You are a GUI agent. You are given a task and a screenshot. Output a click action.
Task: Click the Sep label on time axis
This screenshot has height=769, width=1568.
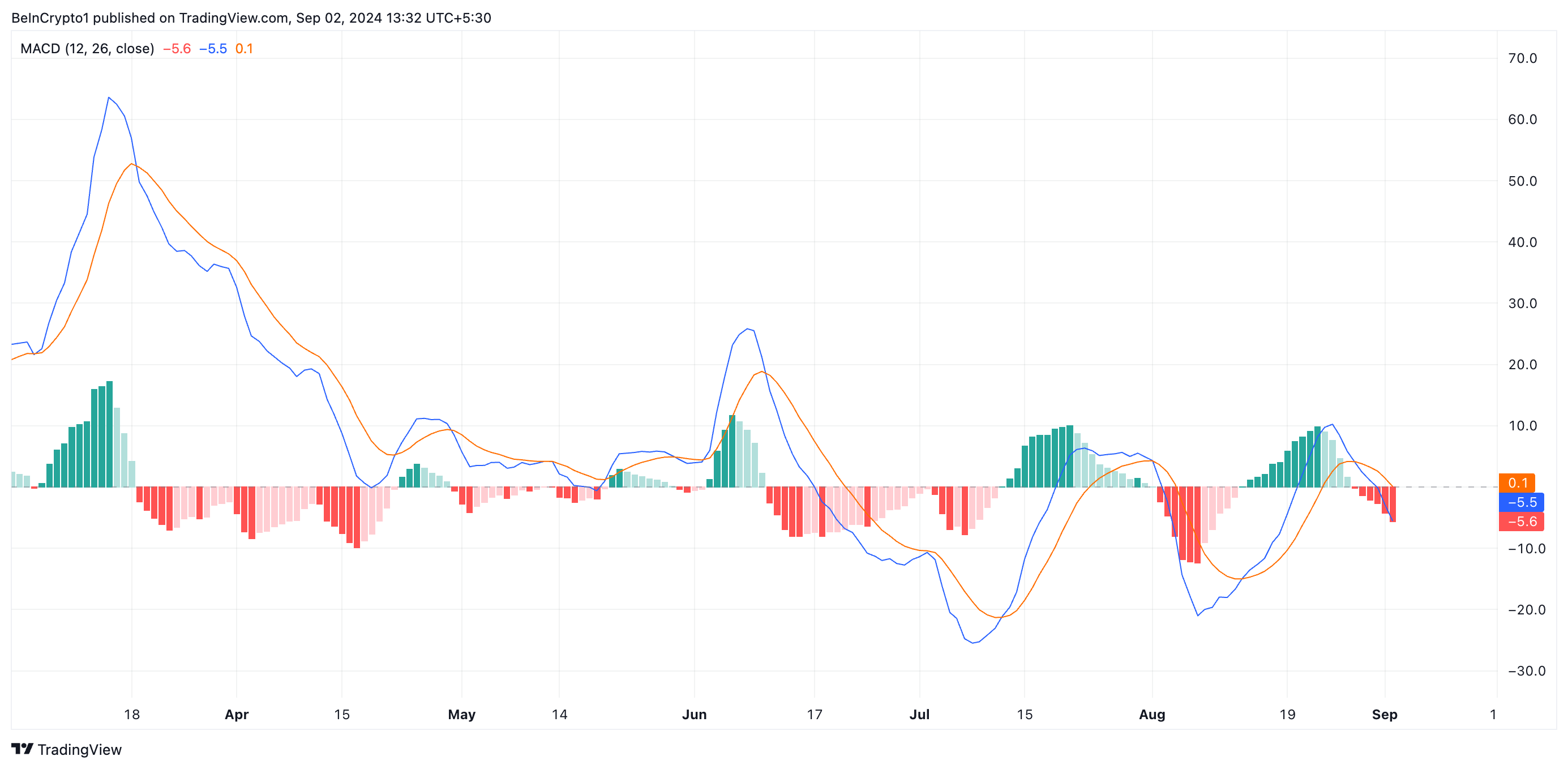pos(1384,714)
